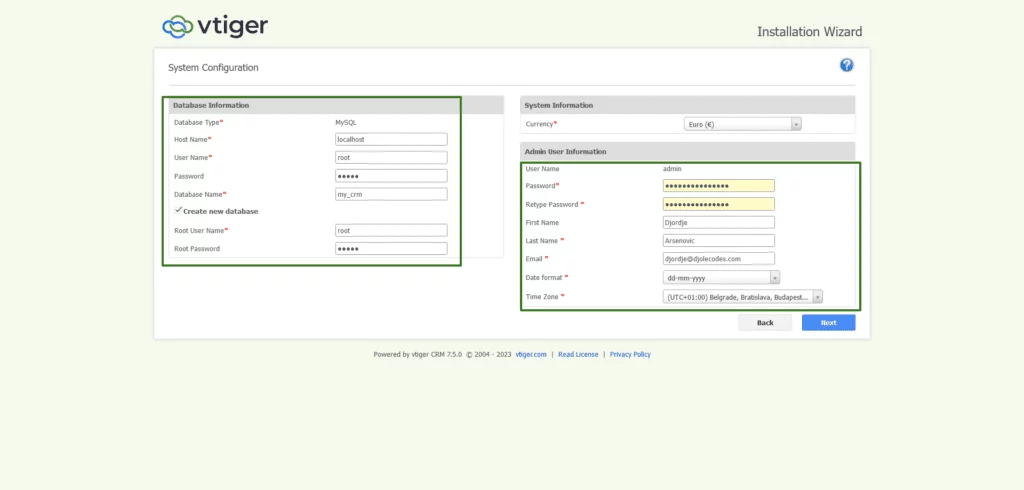
Task: Open the Read License link
Action: 578,355
